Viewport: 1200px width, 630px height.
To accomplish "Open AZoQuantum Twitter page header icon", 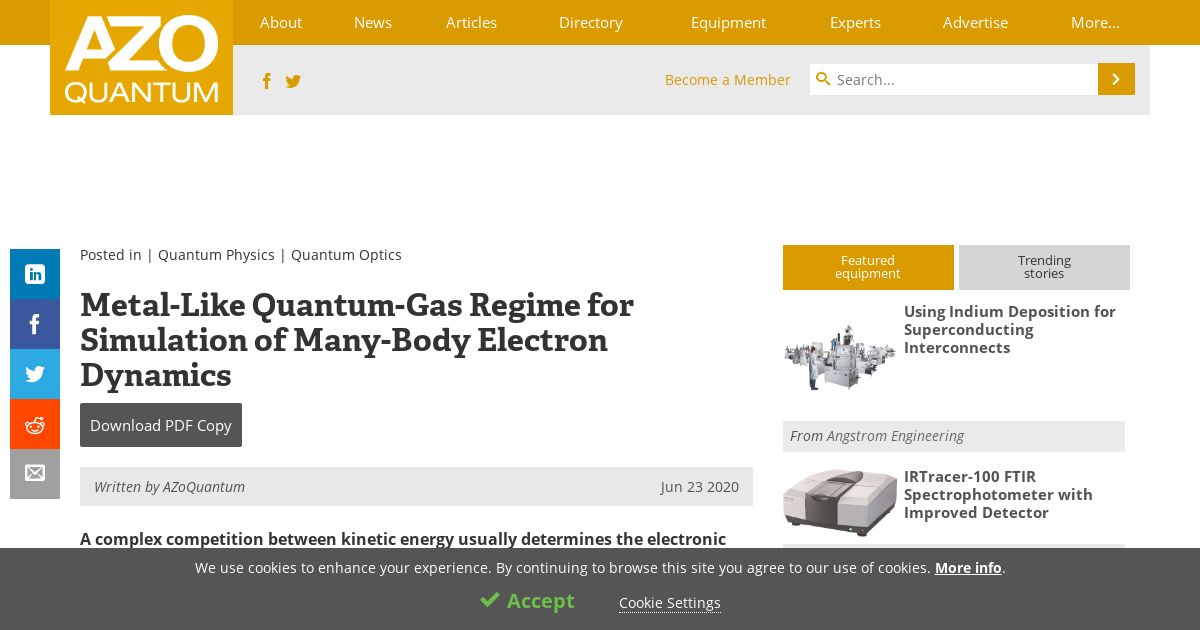I will pyautogui.click(x=293, y=81).
